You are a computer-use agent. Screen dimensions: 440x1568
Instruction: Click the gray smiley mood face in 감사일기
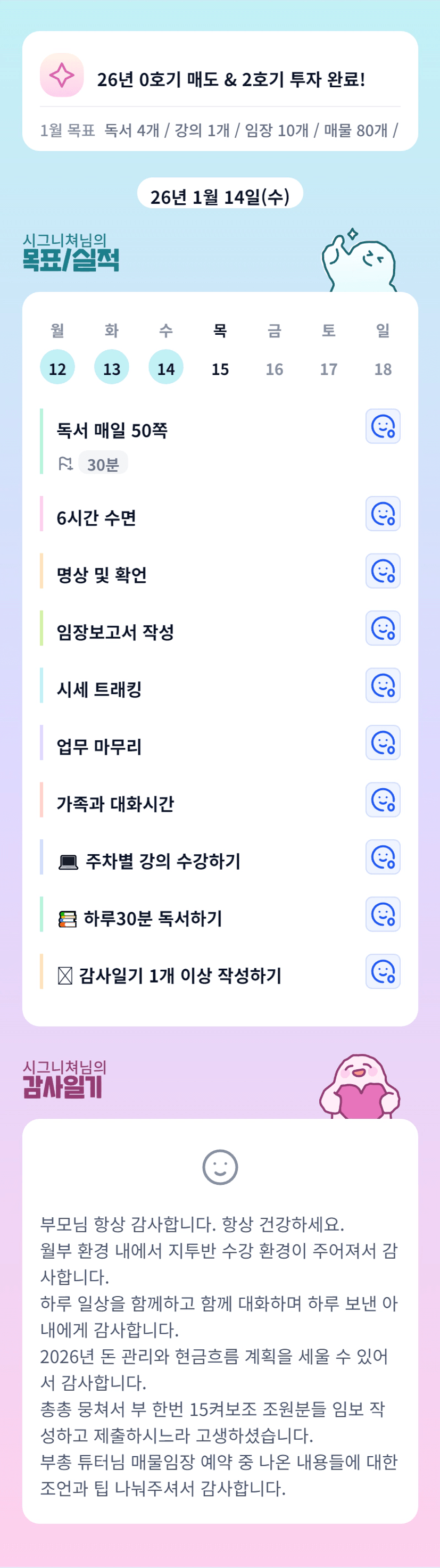(x=220, y=1167)
